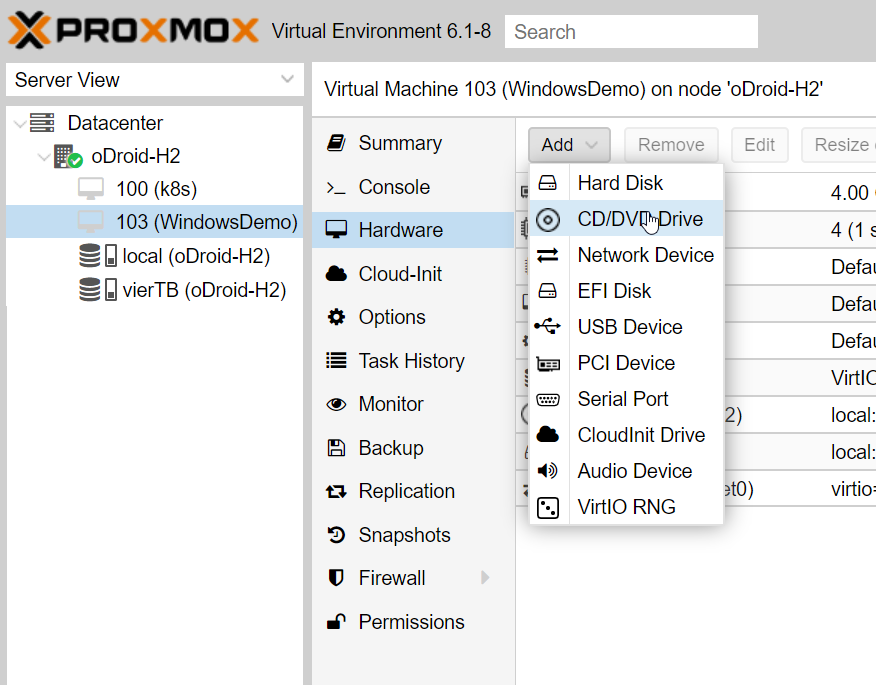Click database icon of local storage

click(x=90, y=256)
